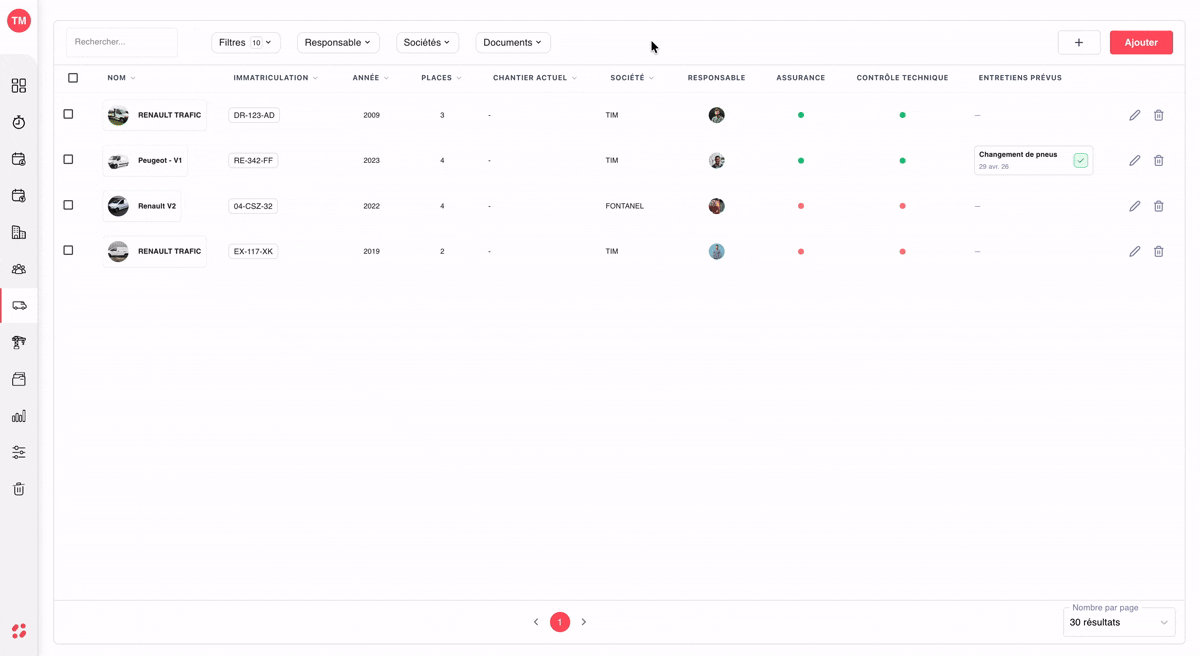The image size is (1200, 656).
Task: Delete the DR-123-AD vehicle with trash icon
Action: [1159, 115]
